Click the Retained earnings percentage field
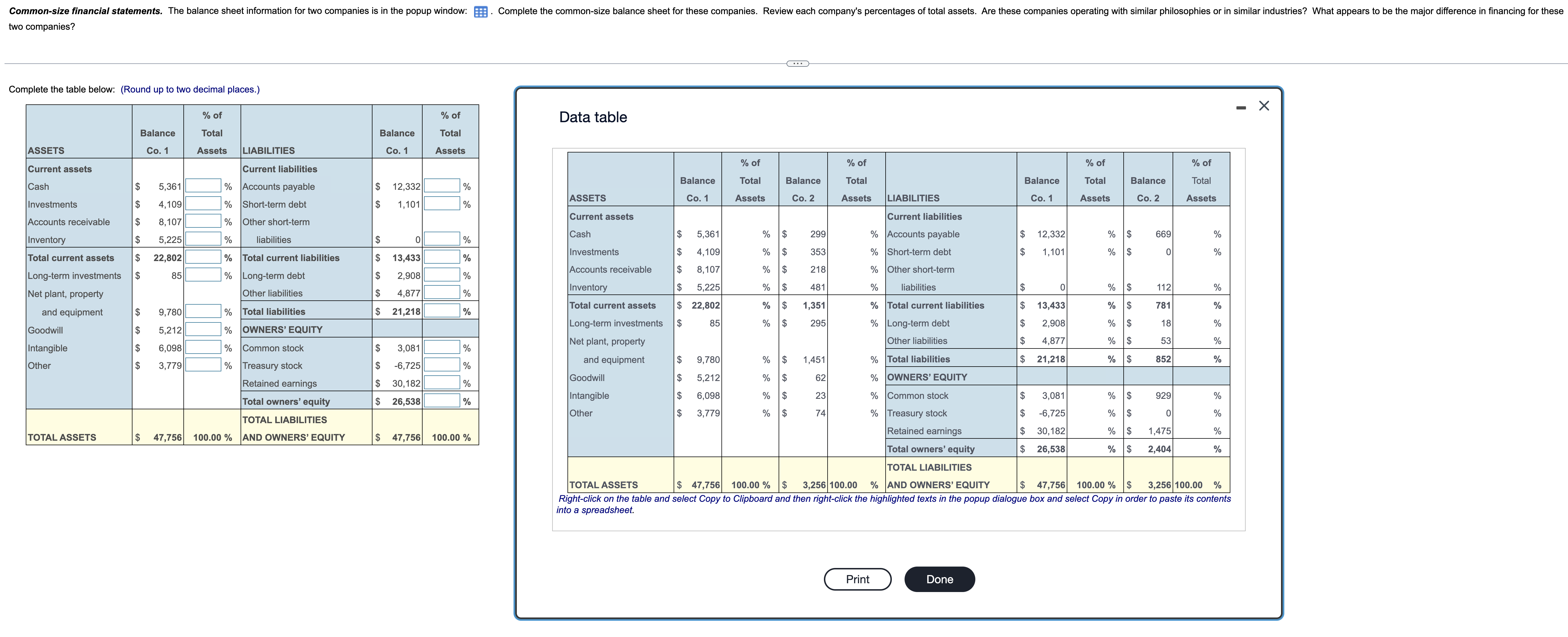 (442, 383)
